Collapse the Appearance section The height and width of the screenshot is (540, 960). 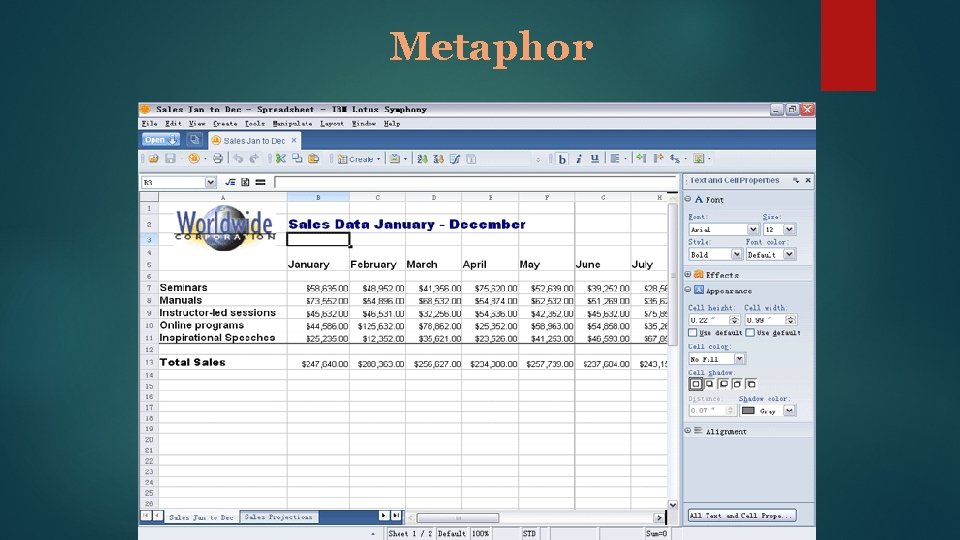point(688,290)
